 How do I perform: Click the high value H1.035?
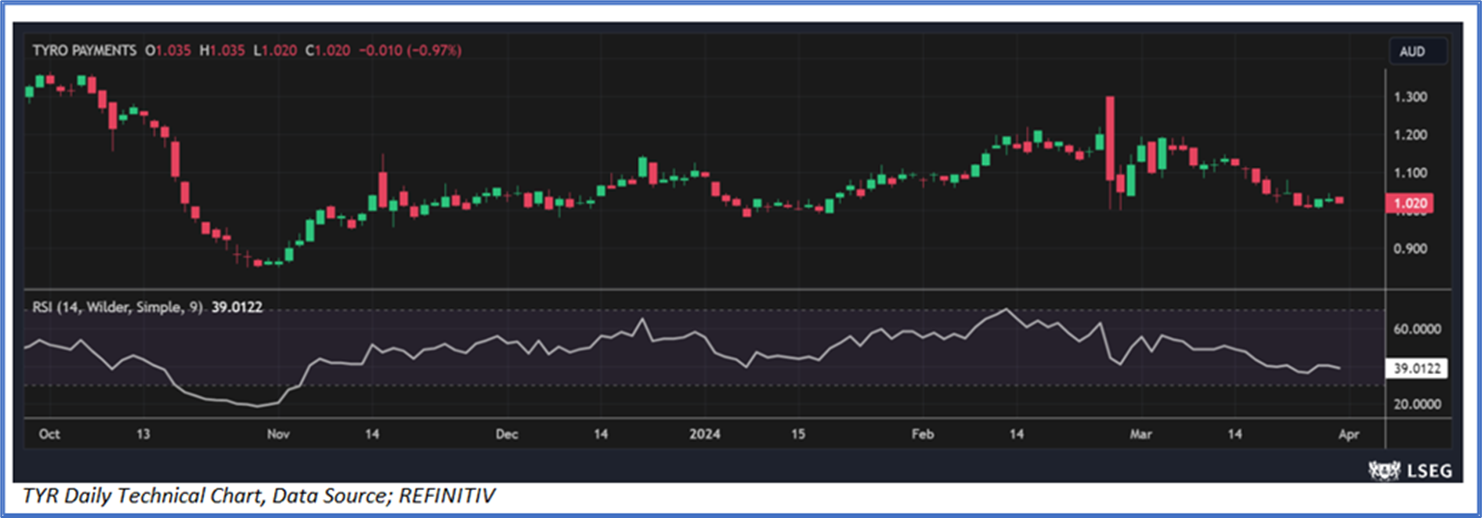pyautogui.click(x=221, y=50)
